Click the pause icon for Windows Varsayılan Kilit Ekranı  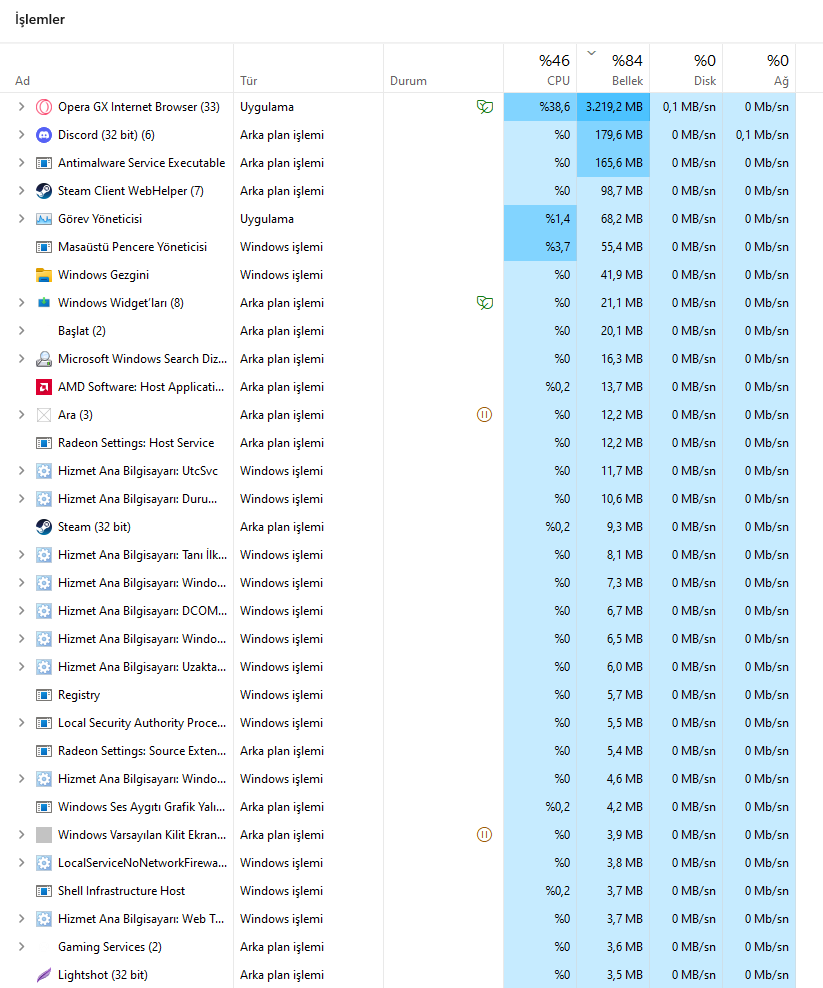(484, 835)
